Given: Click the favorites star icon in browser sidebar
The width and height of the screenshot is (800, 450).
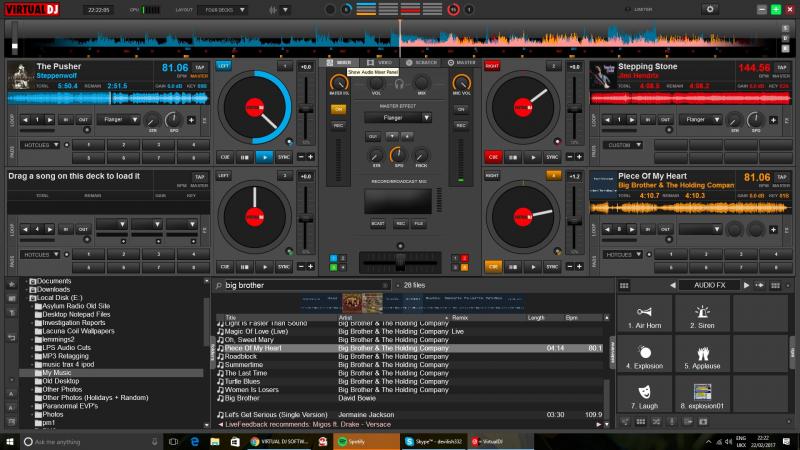Looking at the screenshot, I should (x=12, y=284).
